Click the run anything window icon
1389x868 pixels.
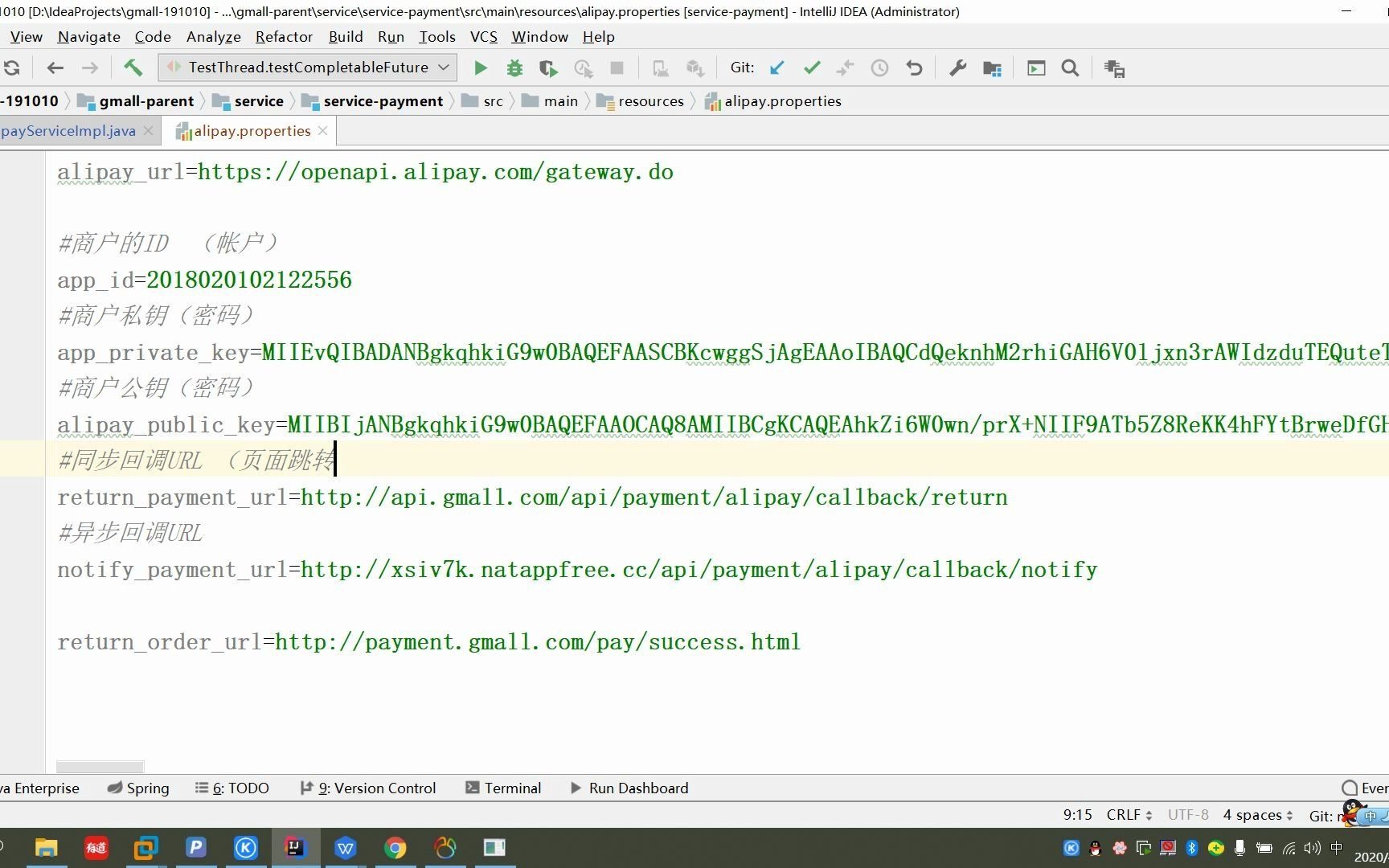[x=1036, y=68]
